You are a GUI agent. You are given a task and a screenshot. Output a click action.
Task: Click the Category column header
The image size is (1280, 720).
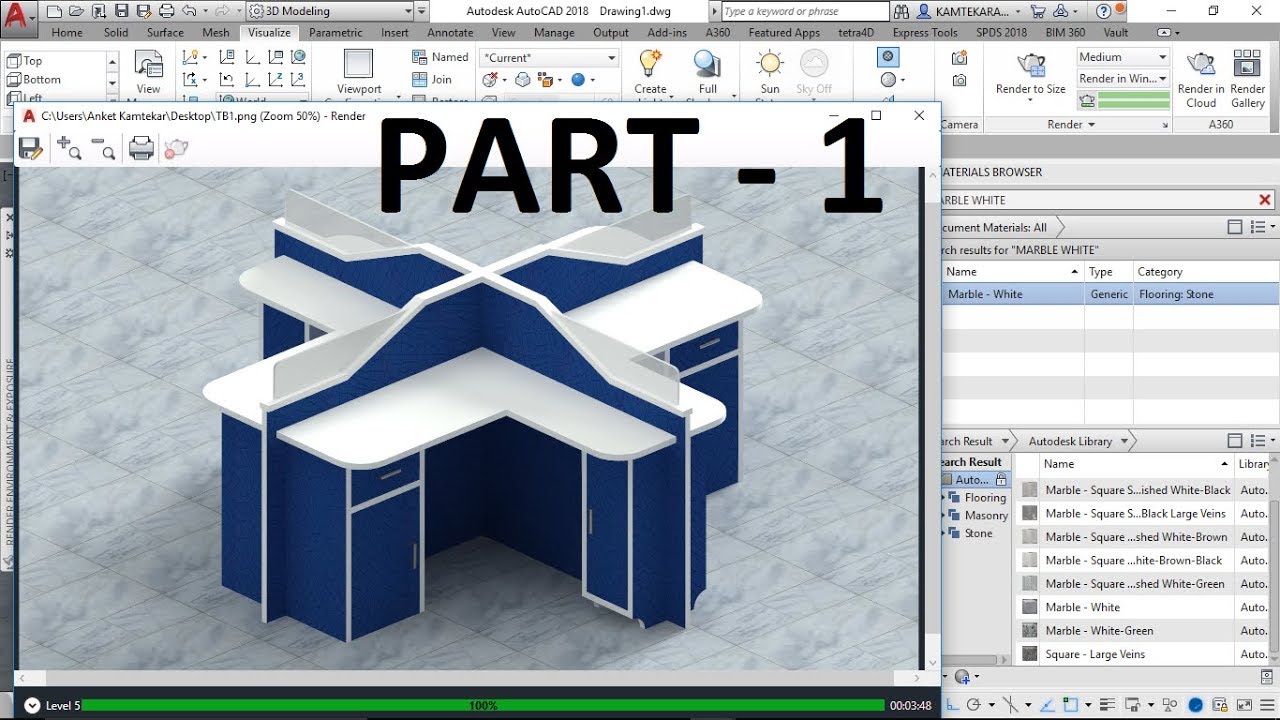tap(1205, 271)
